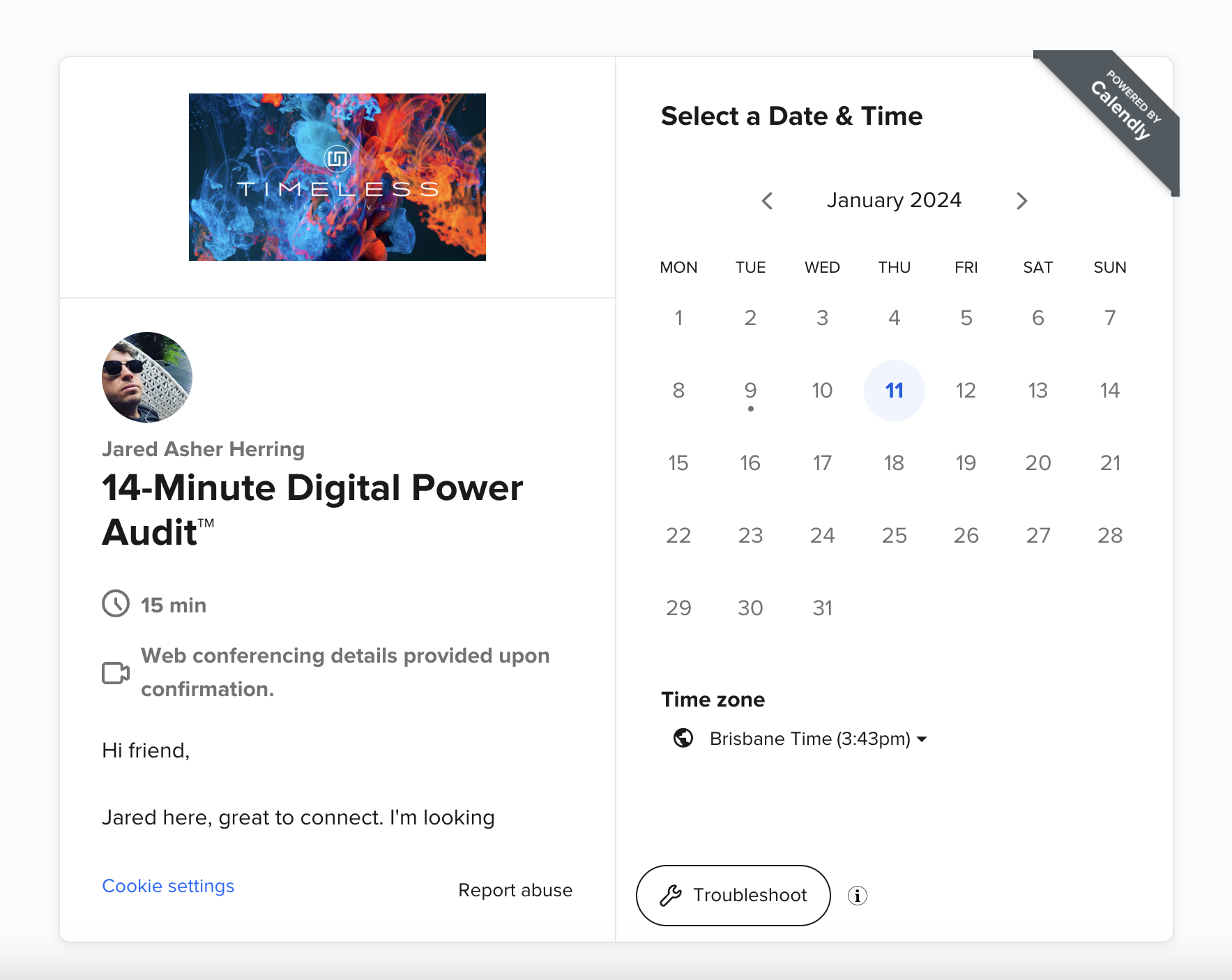Click the 15 min duration text

pos(174,605)
